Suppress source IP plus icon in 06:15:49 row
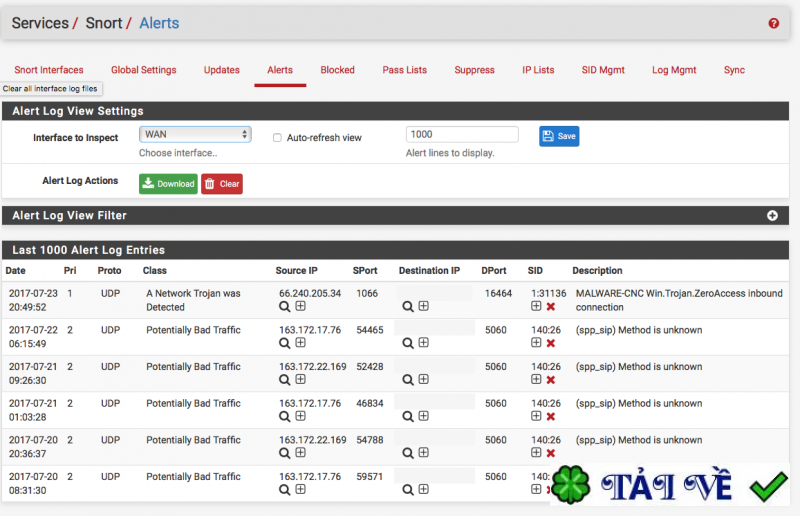This screenshot has height=516, width=800. click(x=301, y=342)
